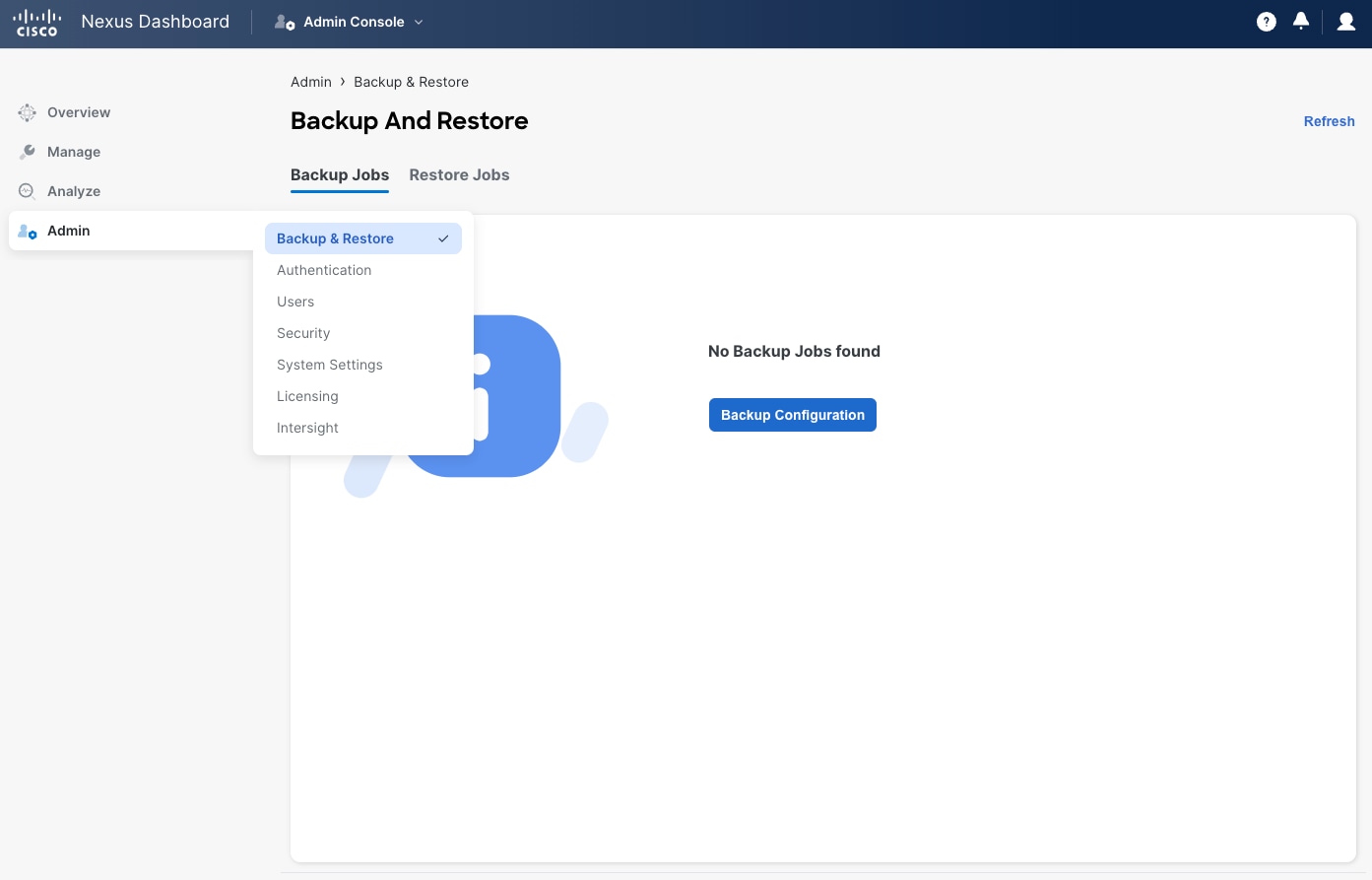Click the Cisco logo

pyautogui.click(x=36, y=23)
